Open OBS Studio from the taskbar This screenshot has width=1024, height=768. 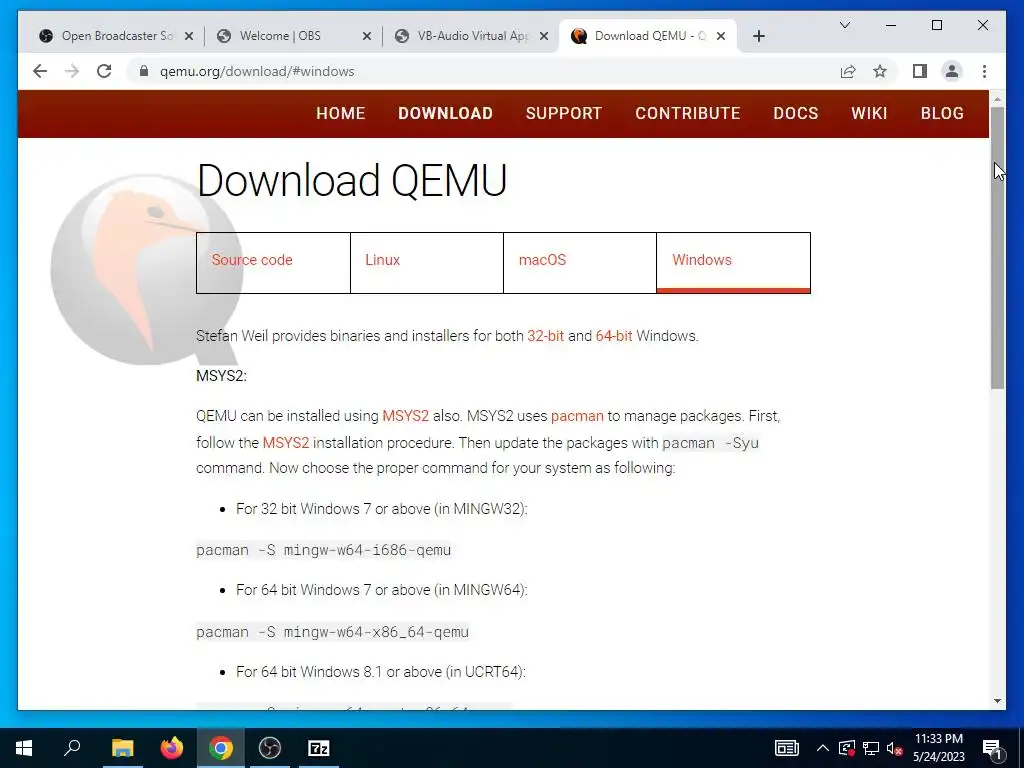[270, 748]
